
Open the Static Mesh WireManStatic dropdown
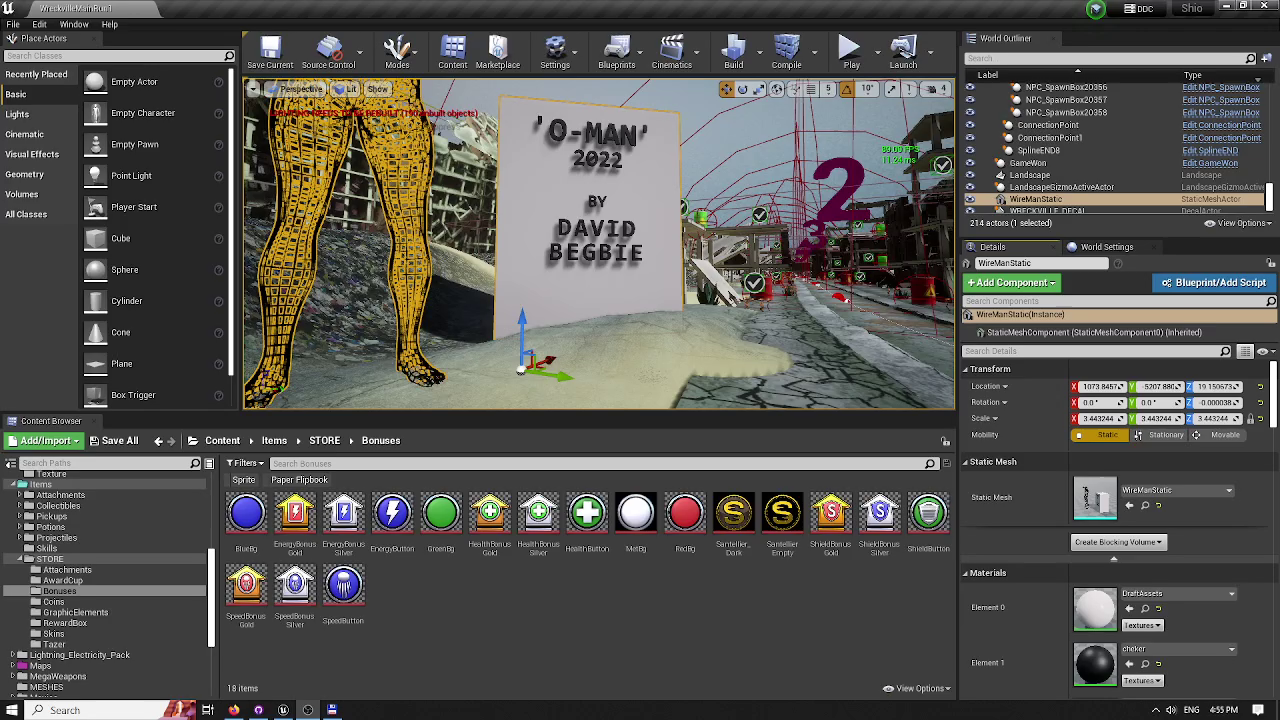pyautogui.click(x=1177, y=491)
